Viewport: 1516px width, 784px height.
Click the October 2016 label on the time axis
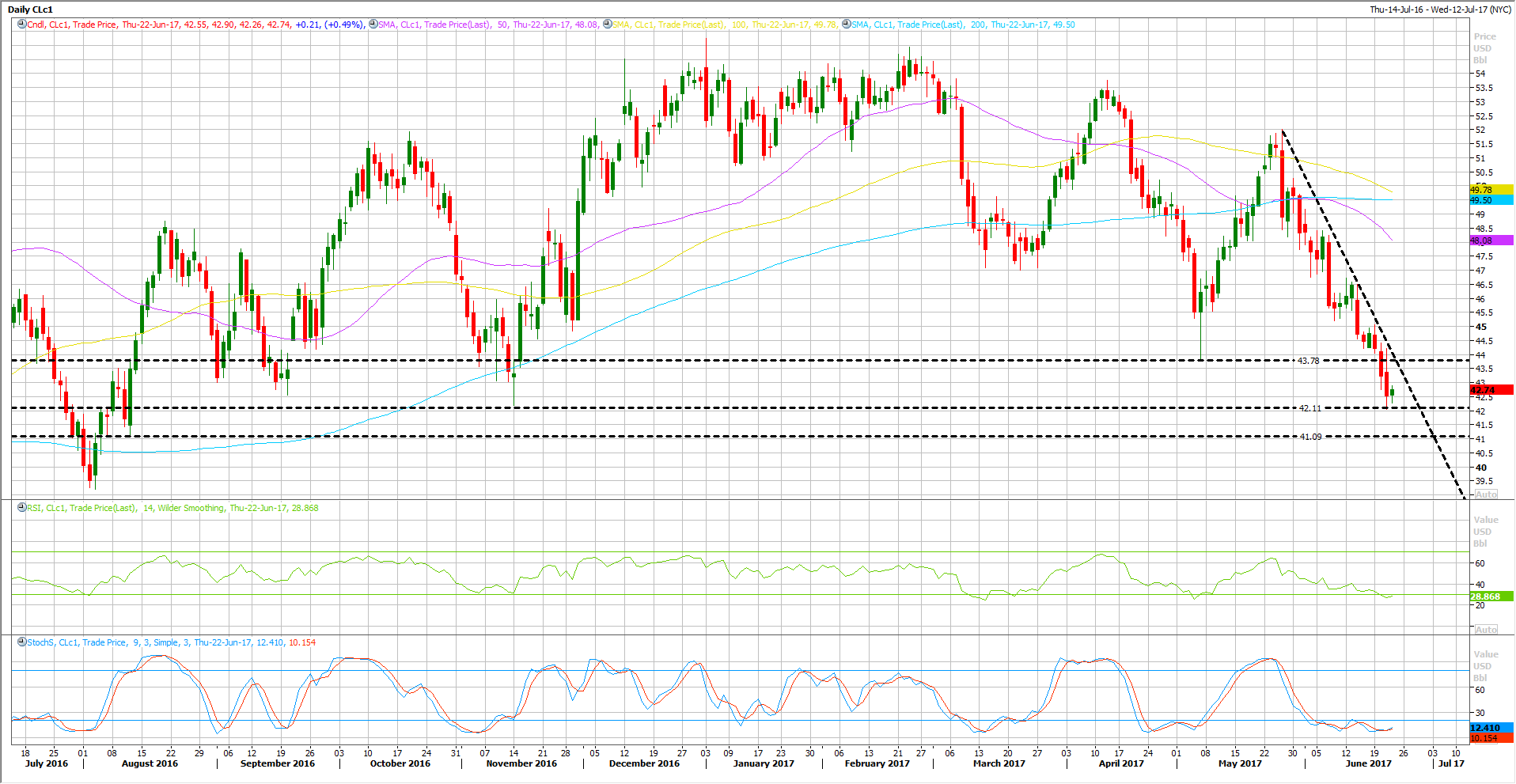click(400, 763)
